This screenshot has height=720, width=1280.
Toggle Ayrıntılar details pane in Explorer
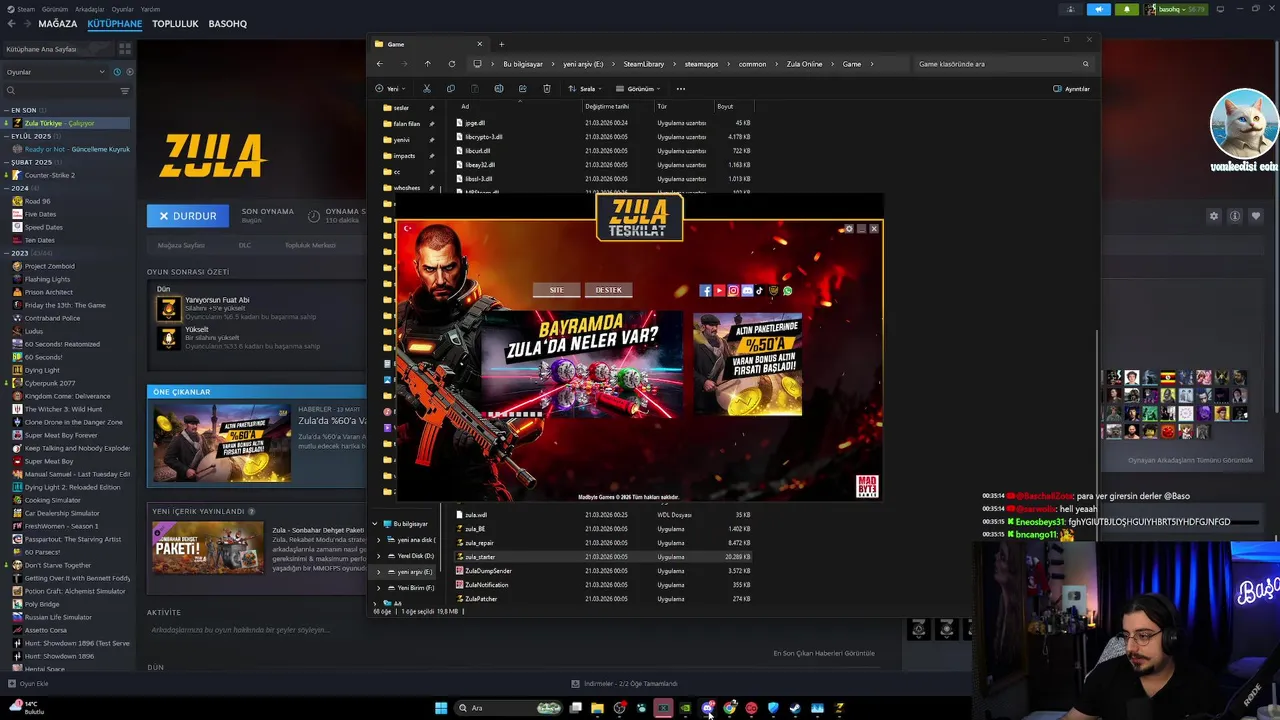click(x=1071, y=89)
